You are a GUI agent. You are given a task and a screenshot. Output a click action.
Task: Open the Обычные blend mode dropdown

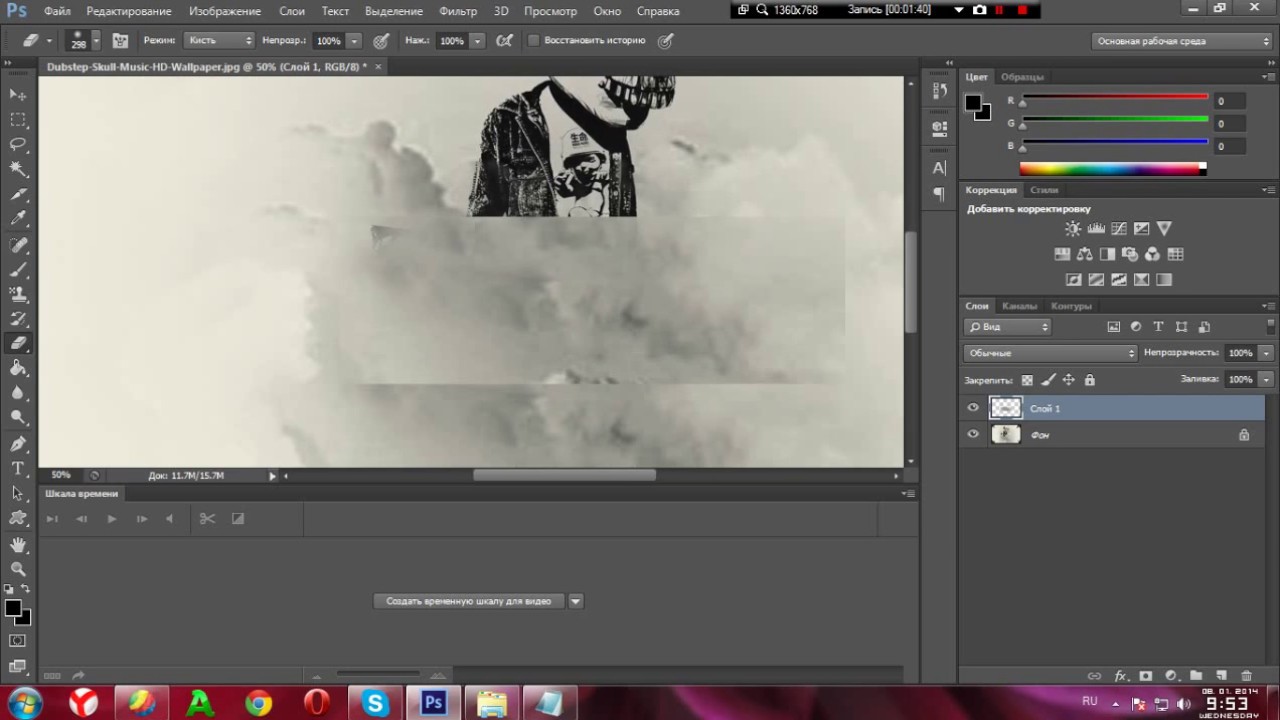[1051, 353]
